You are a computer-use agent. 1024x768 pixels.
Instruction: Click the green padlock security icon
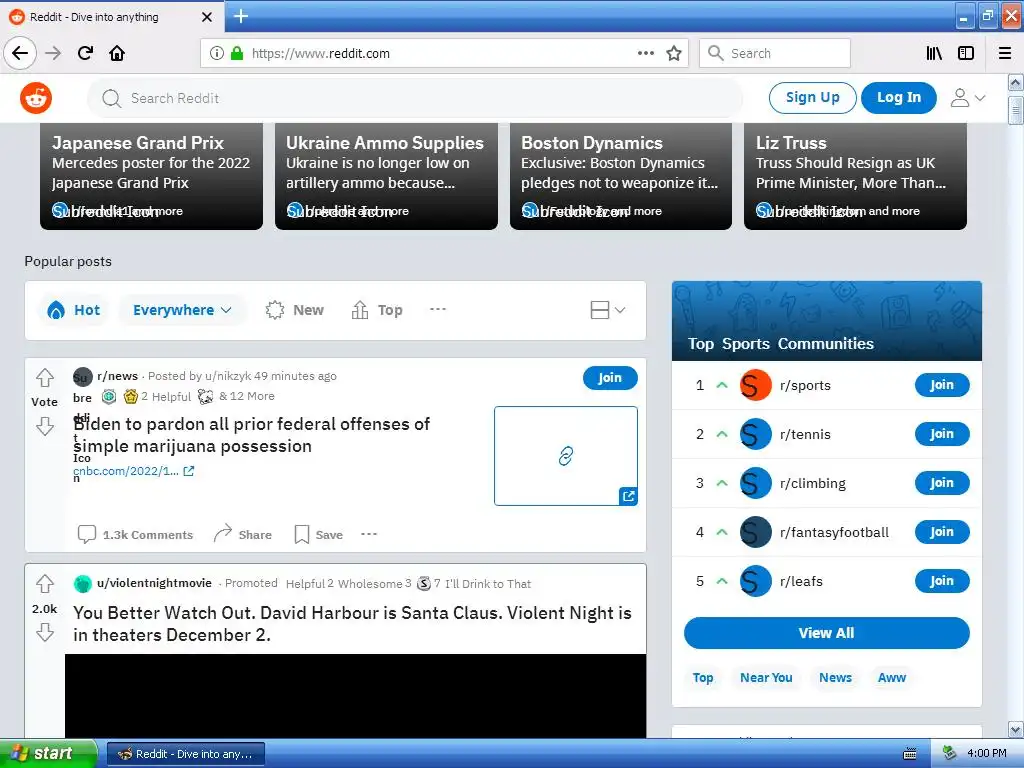pos(237,53)
